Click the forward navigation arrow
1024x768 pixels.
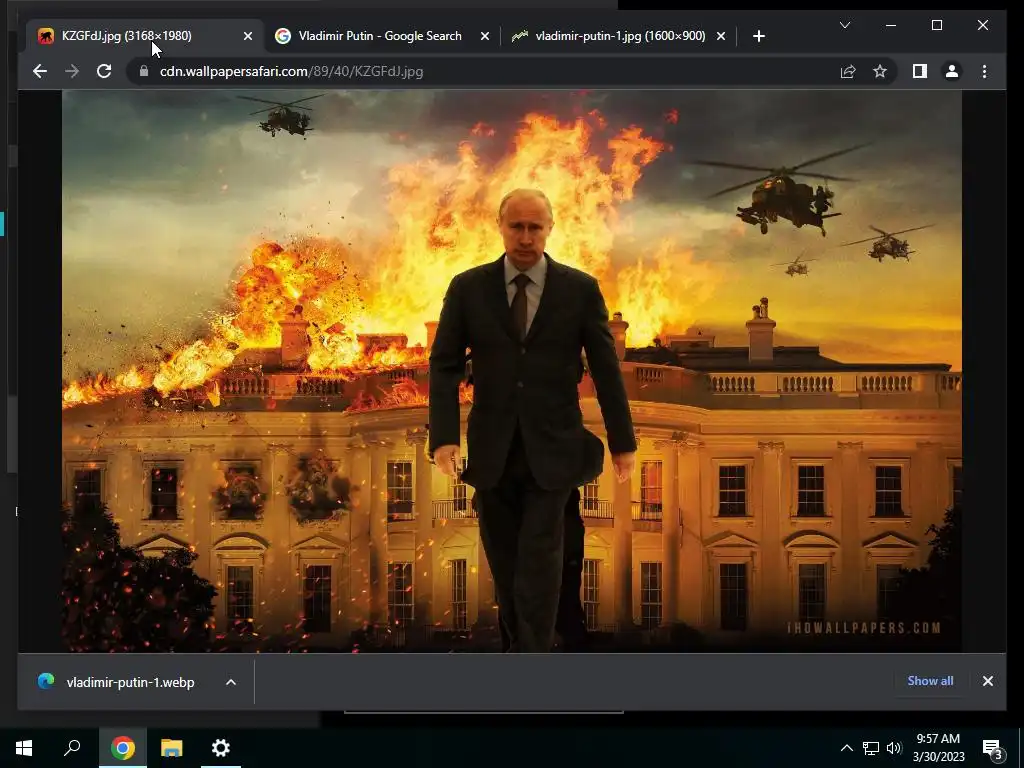tap(72, 71)
